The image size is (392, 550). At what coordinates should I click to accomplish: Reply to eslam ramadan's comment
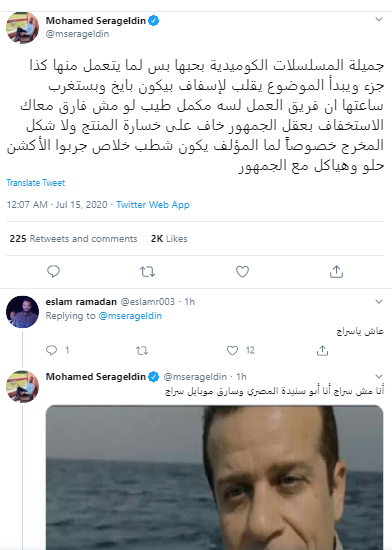click(x=52, y=350)
